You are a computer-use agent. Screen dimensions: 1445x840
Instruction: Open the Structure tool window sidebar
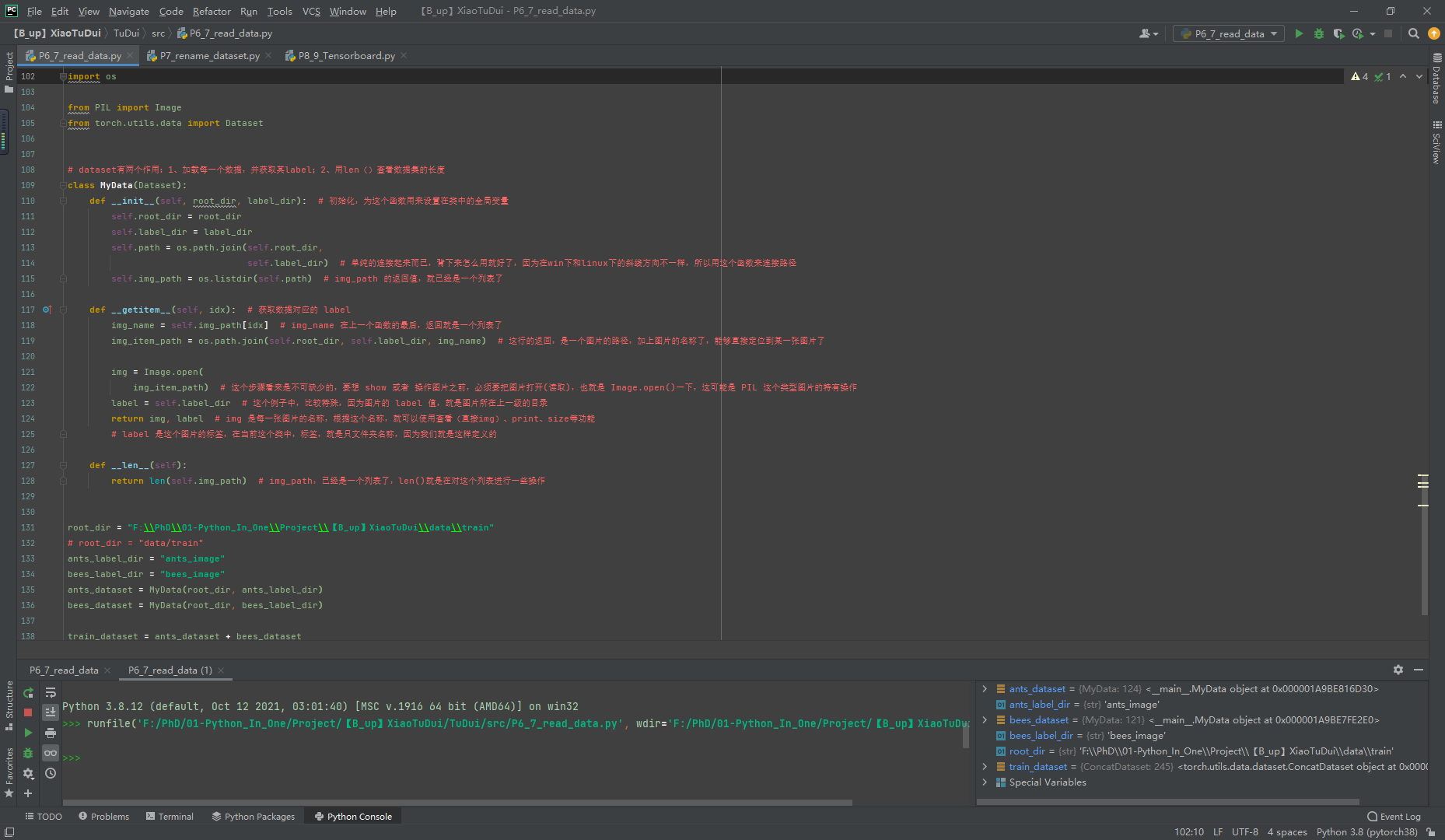(9, 705)
